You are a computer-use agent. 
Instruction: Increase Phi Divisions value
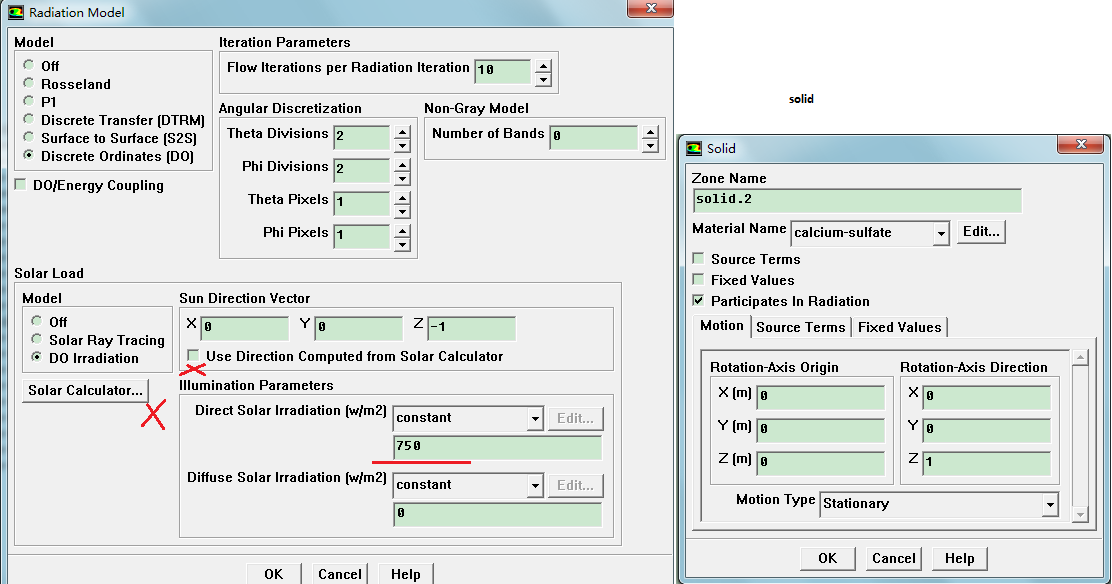[401, 161]
